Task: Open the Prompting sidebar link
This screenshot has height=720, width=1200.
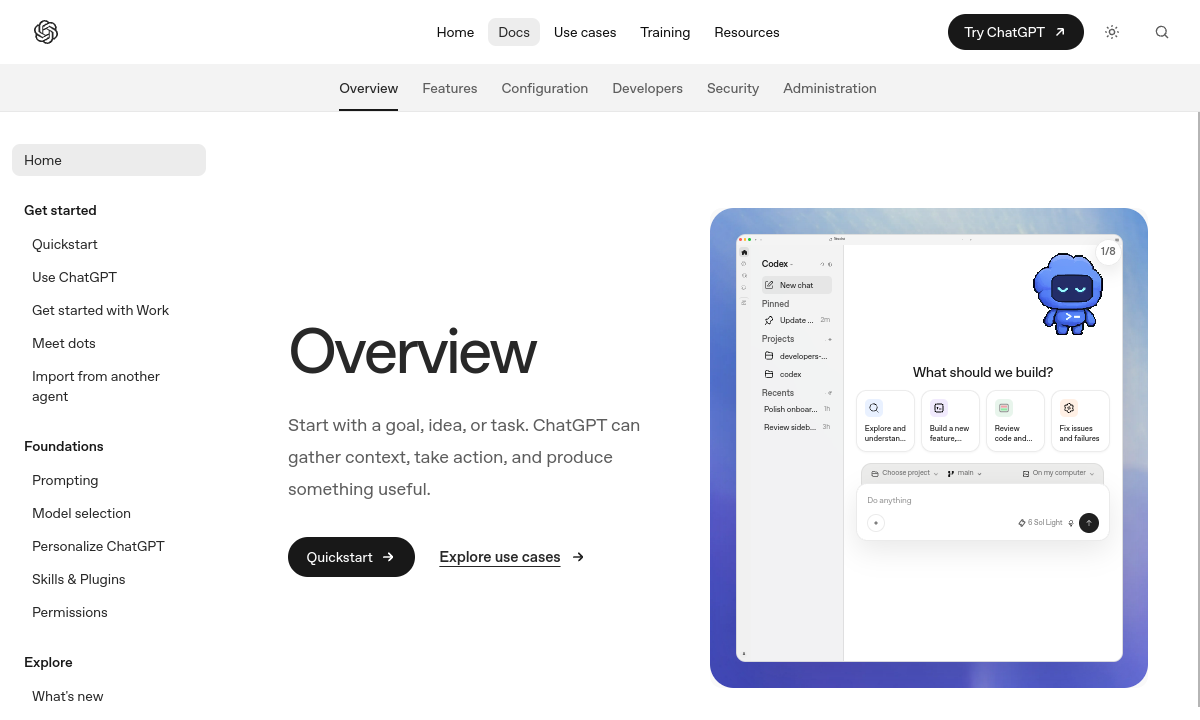Action: coord(65,480)
